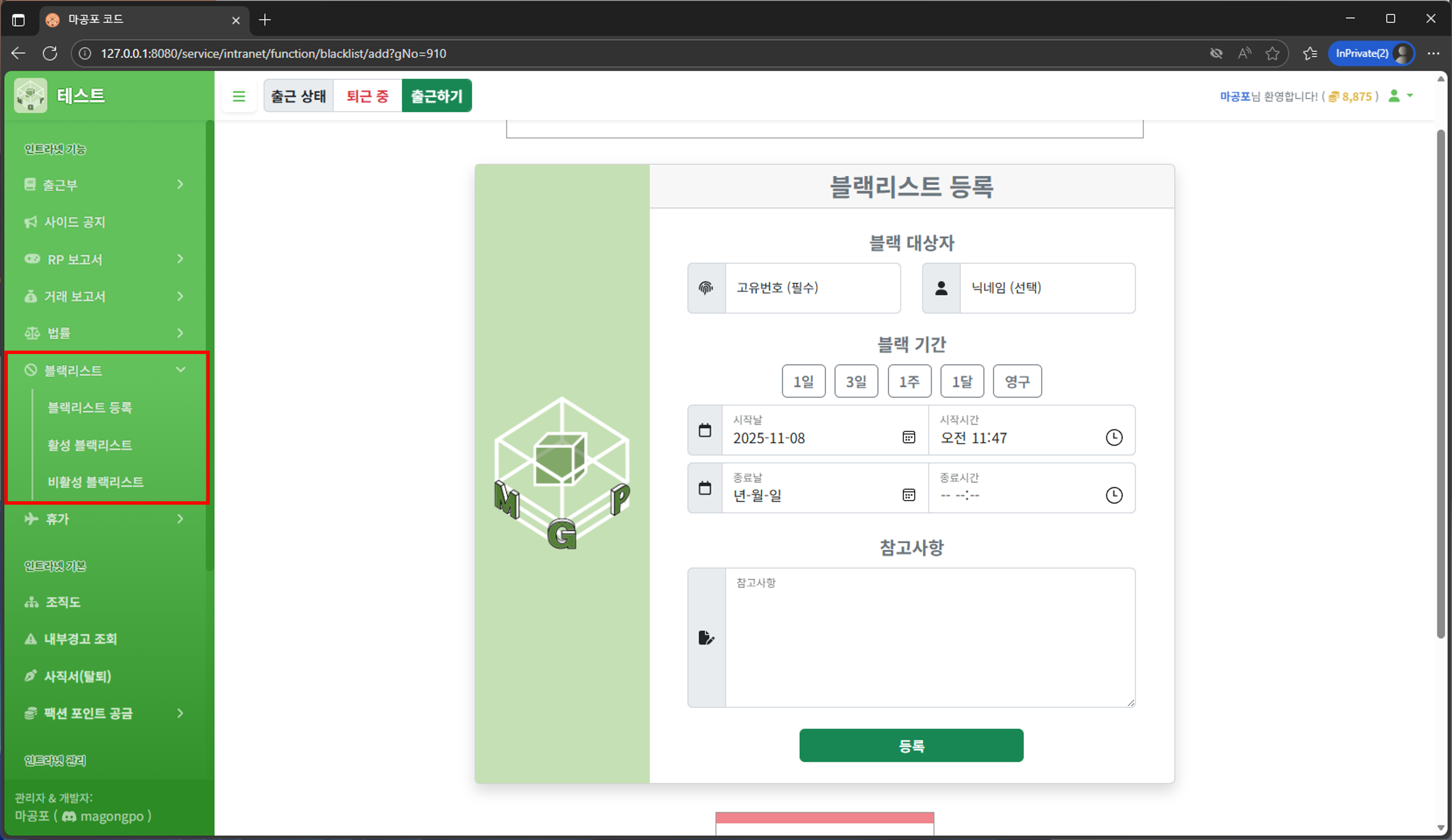This screenshot has height=840, width=1452.
Task: Click the 조직도 organization chart icon
Action: pyautogui.click(x=31, y=602)
